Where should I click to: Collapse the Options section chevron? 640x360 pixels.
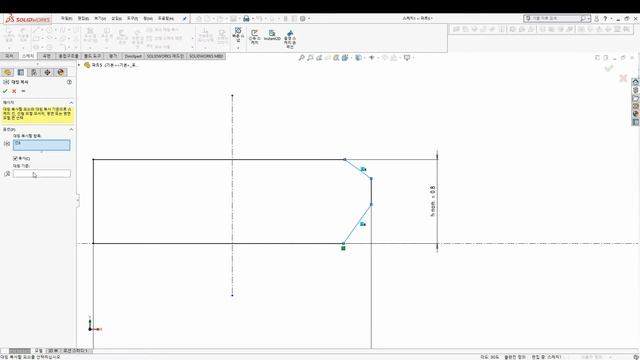[x=71, y=129]
